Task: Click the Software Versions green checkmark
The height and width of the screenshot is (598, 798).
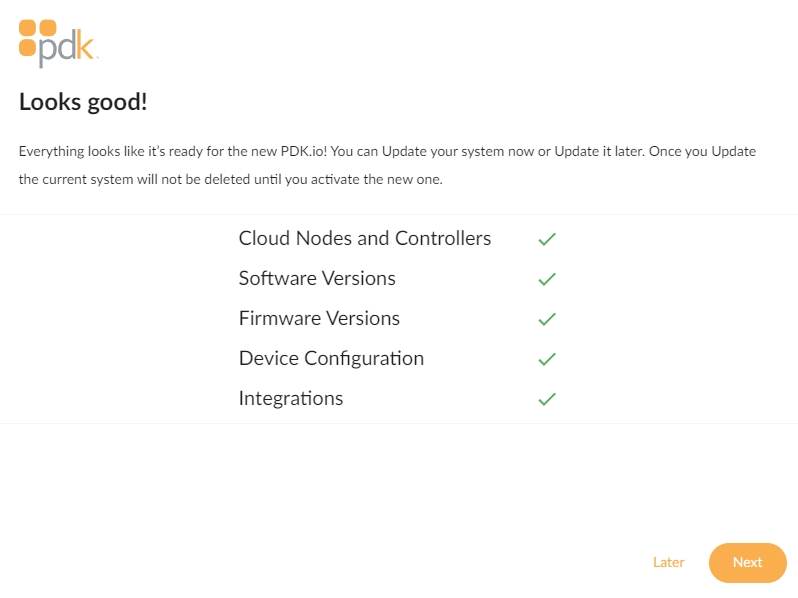Action: pos(547,279)
